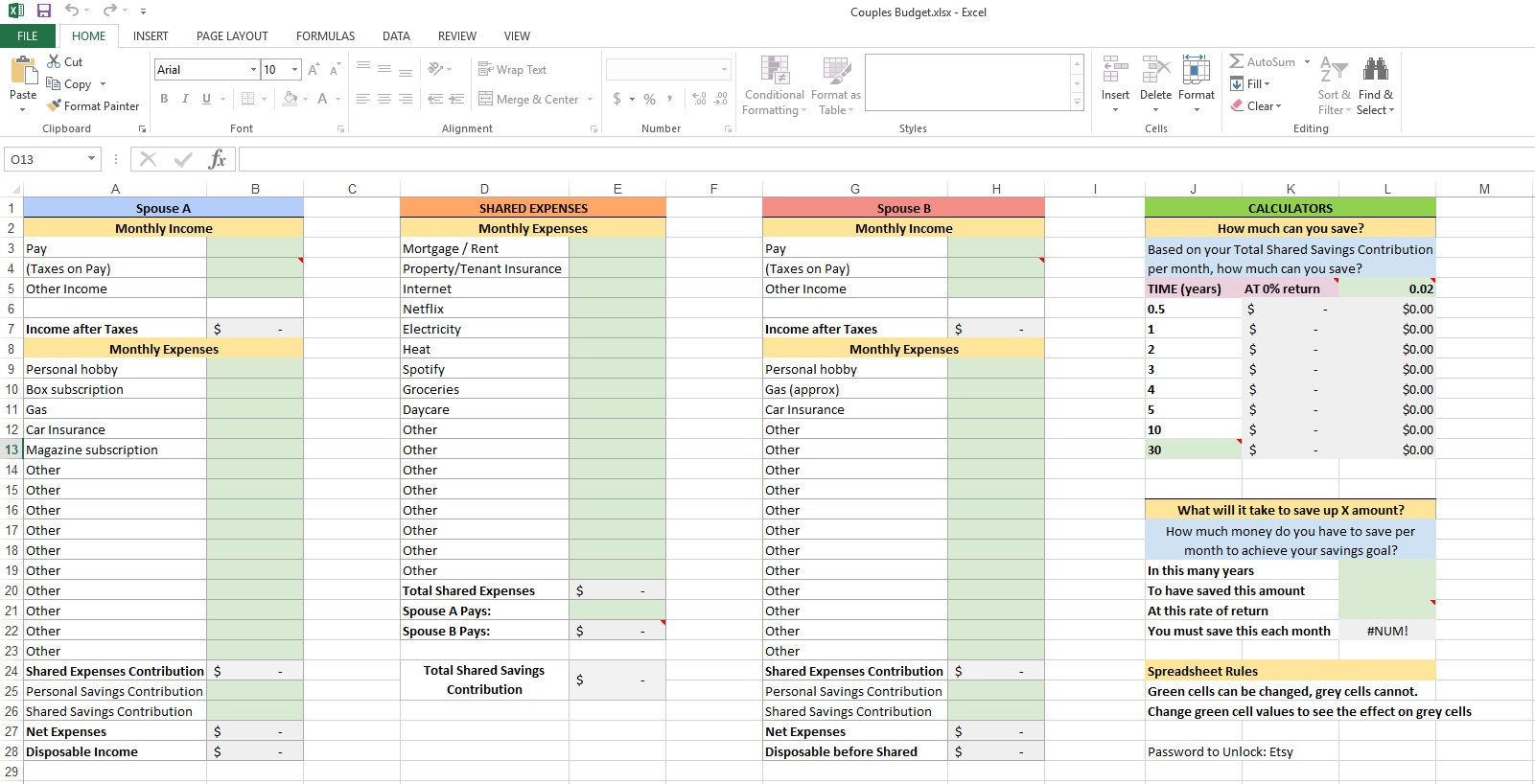Align text left

[363, 99]
